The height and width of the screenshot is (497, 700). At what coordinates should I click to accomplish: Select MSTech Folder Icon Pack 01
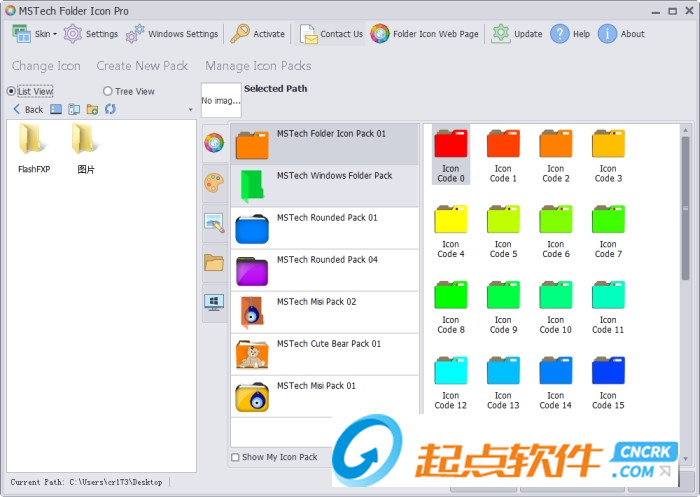325,144
